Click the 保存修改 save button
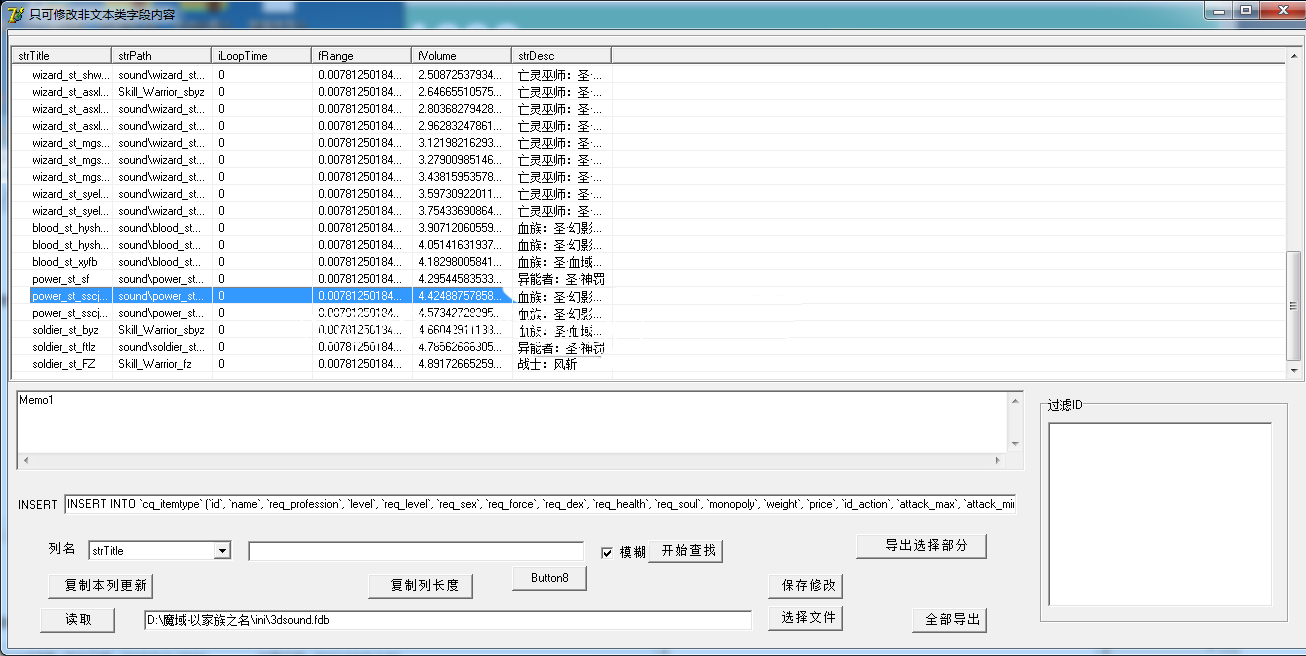Image resolution: width=1306 pixels, height=656 pixels. [804, 585]
